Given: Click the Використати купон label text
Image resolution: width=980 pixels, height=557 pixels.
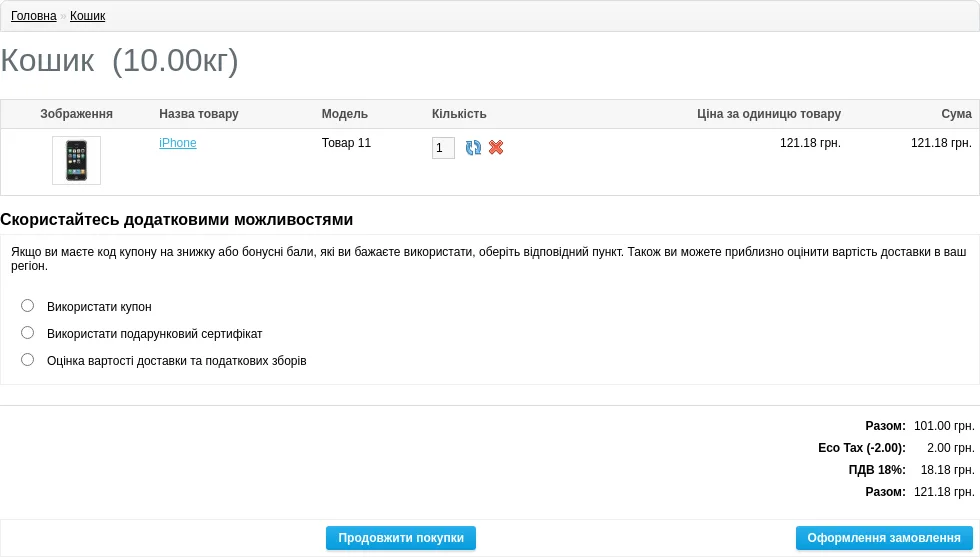Looking at the screenshot, I should pos(99,307).
